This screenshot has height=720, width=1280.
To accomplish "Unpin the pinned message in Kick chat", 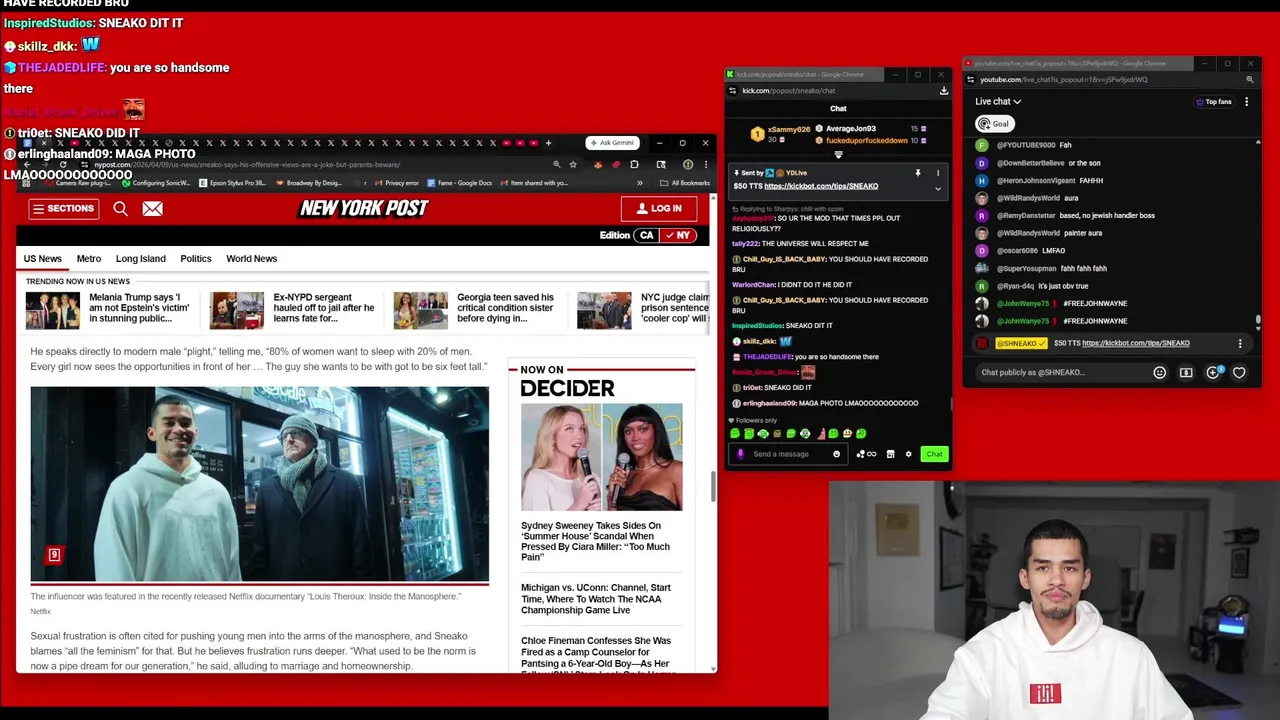I will (x=918, y=173).
